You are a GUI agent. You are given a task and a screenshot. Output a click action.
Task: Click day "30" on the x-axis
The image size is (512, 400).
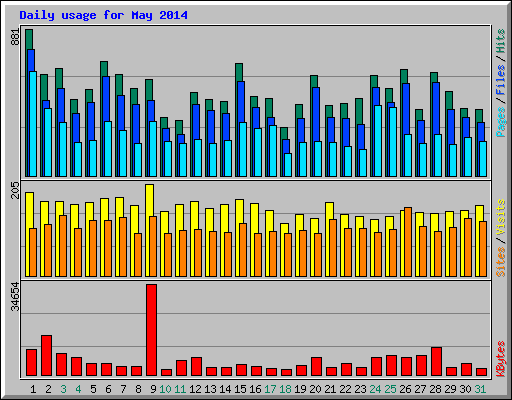(x=465, y=389)
